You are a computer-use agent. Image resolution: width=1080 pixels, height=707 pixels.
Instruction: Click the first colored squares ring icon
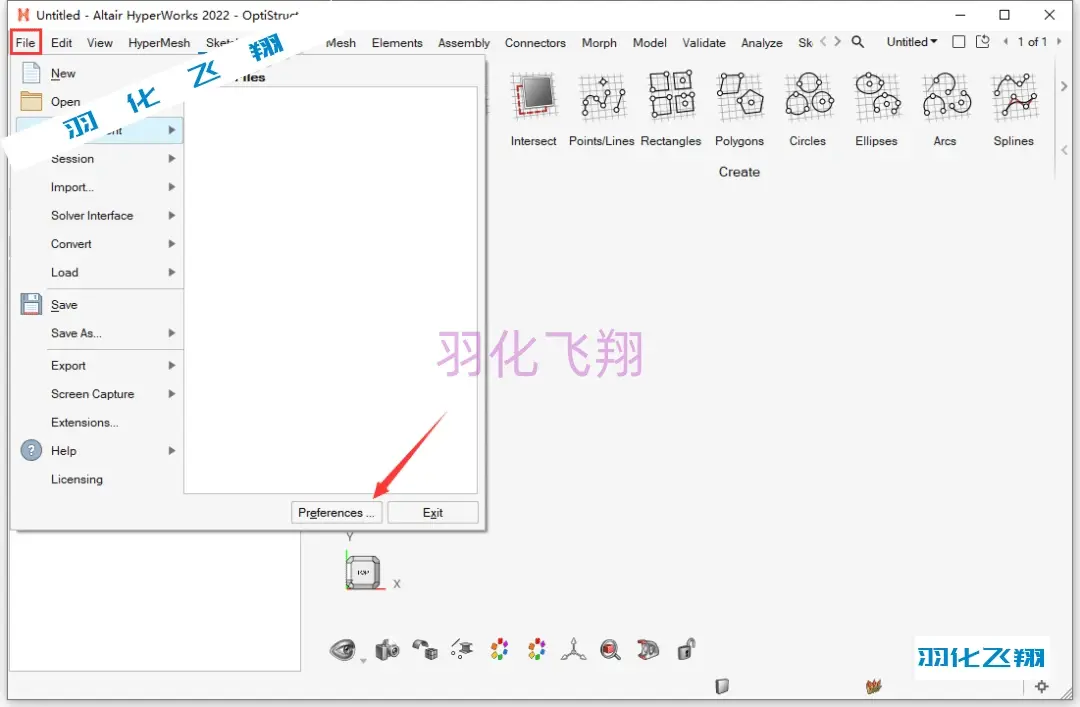499,649
